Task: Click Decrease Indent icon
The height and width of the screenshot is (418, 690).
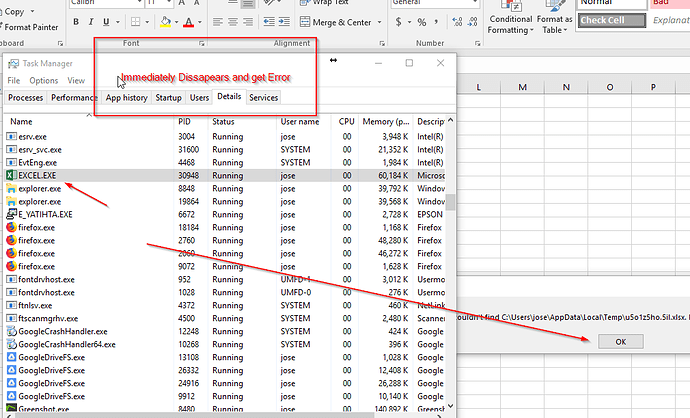Action: 269,22
